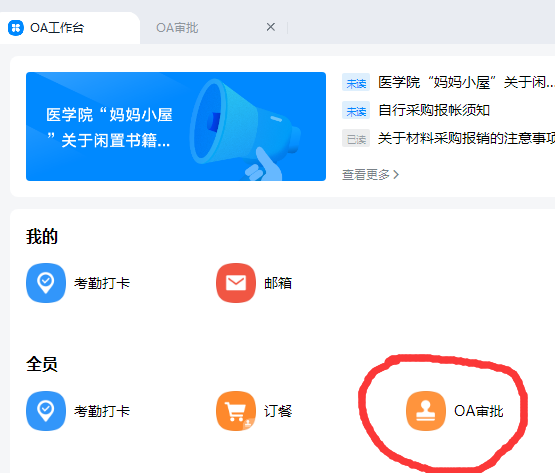
Task: Click the 未读 badge beside 自行采购报帐须知
Action: coord(356,110)
